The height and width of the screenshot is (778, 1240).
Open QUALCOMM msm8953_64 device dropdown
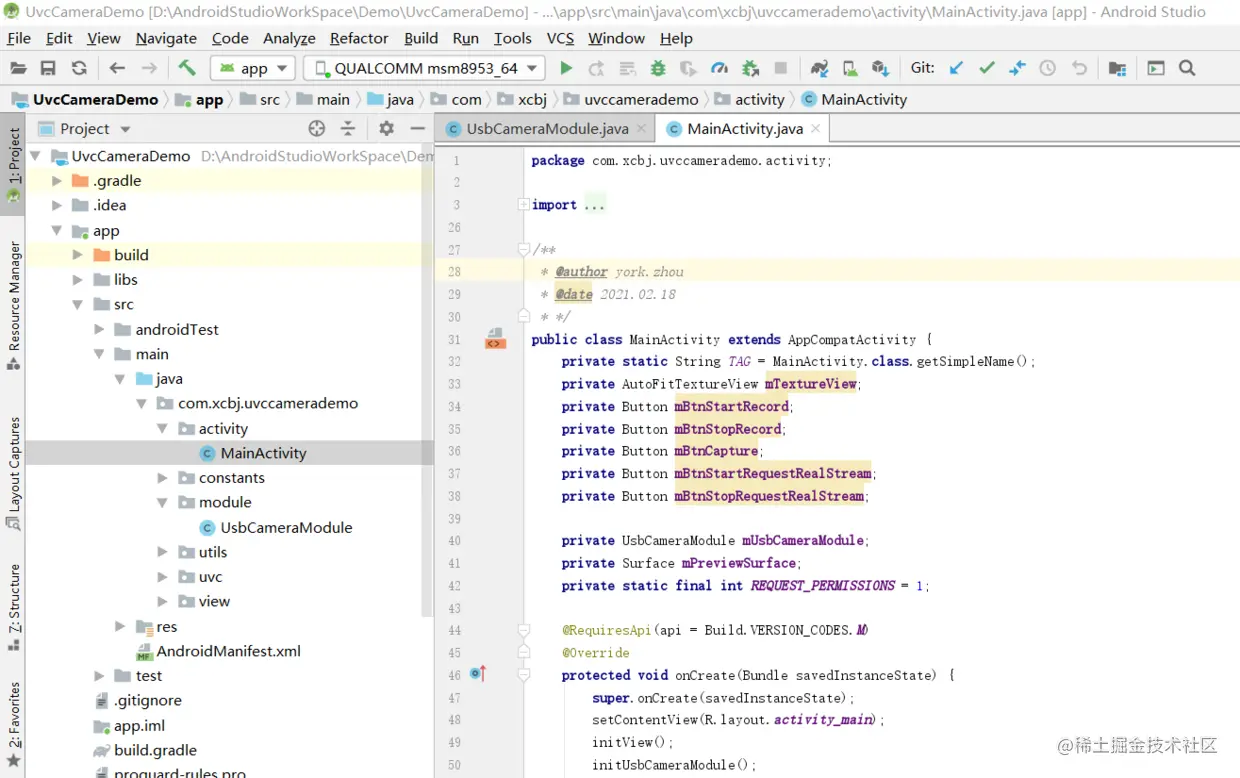(425, 68)
